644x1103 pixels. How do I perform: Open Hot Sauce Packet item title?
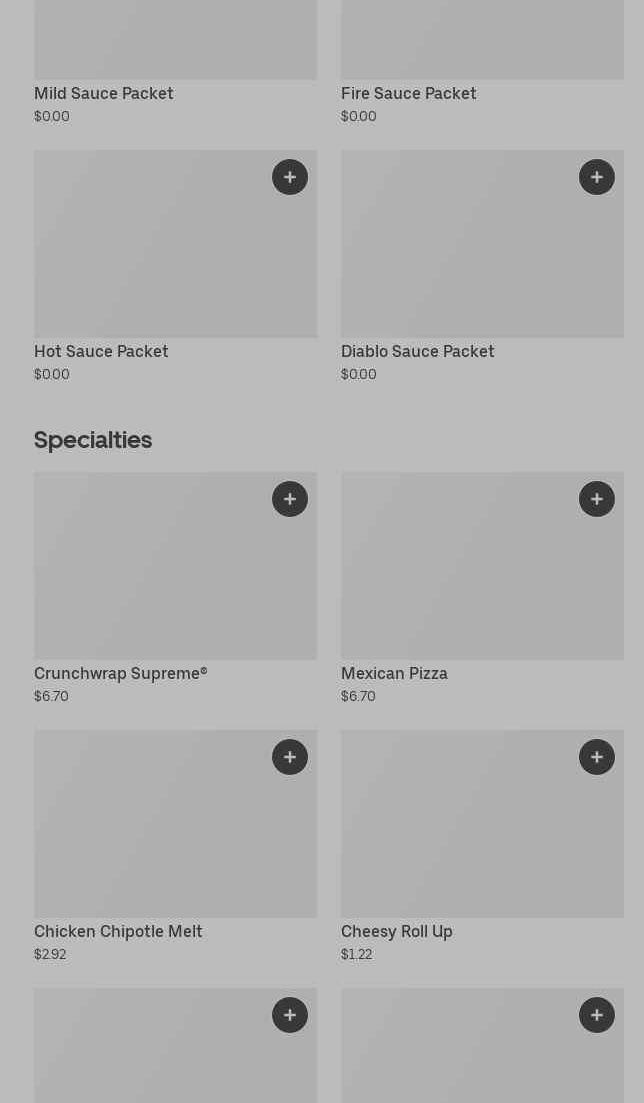coord(101,352)
